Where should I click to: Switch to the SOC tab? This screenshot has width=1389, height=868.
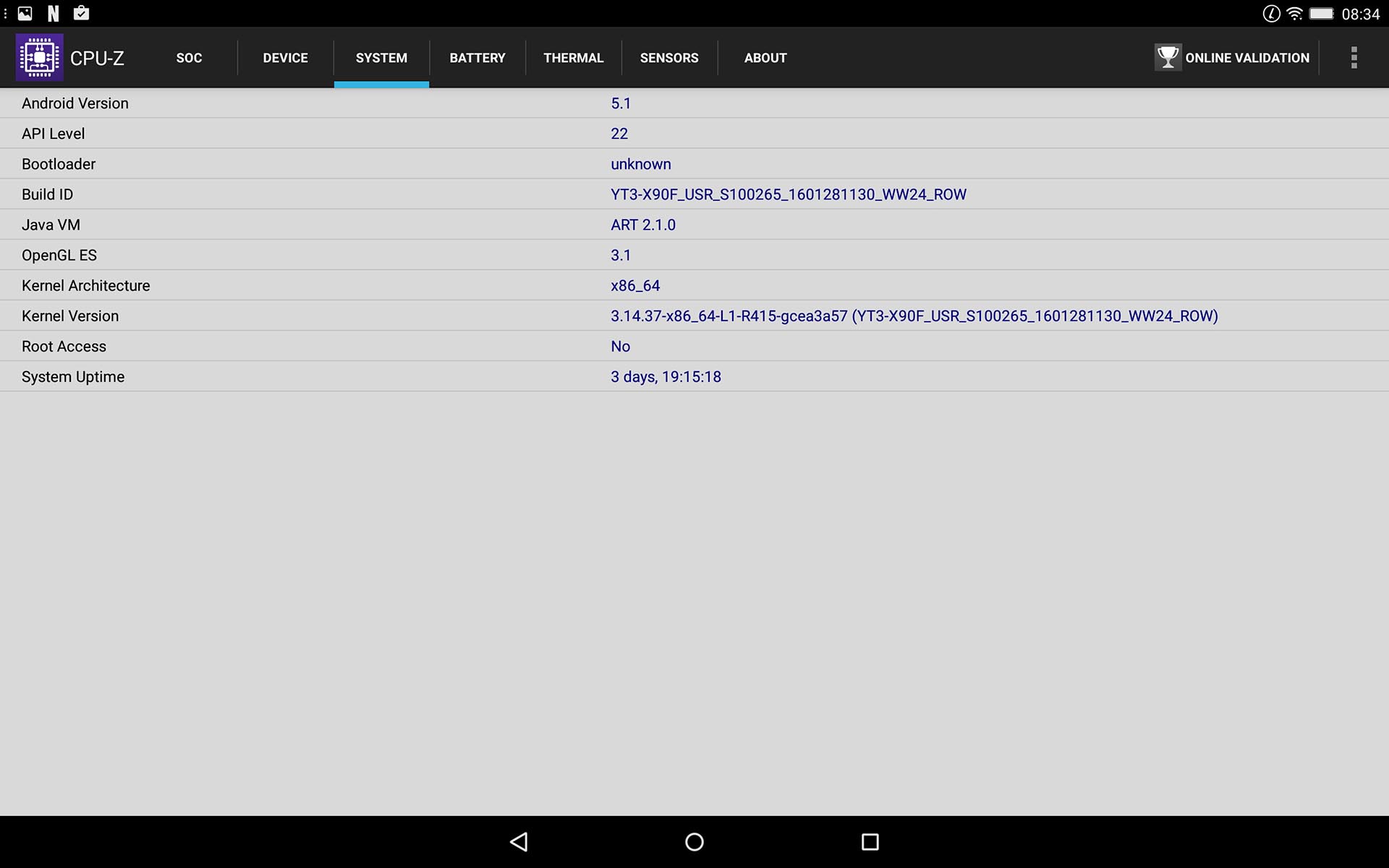(x=189, y=58)
